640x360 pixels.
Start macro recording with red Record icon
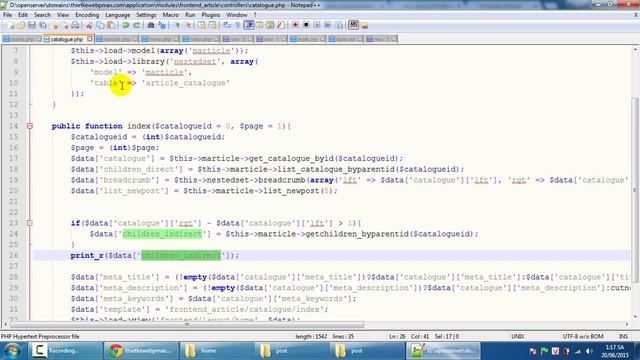(x=296, y=25)
